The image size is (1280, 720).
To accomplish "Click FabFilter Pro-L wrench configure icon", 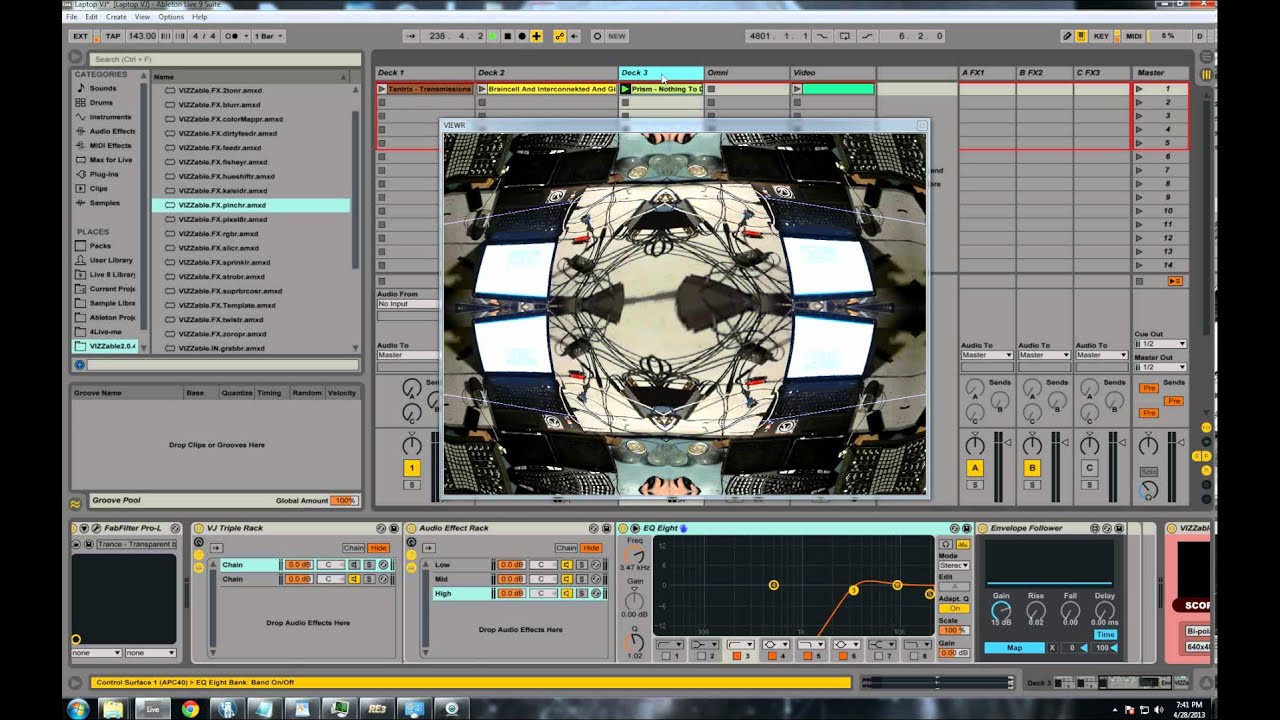I will pyautogui.click(x=97, y=528).
